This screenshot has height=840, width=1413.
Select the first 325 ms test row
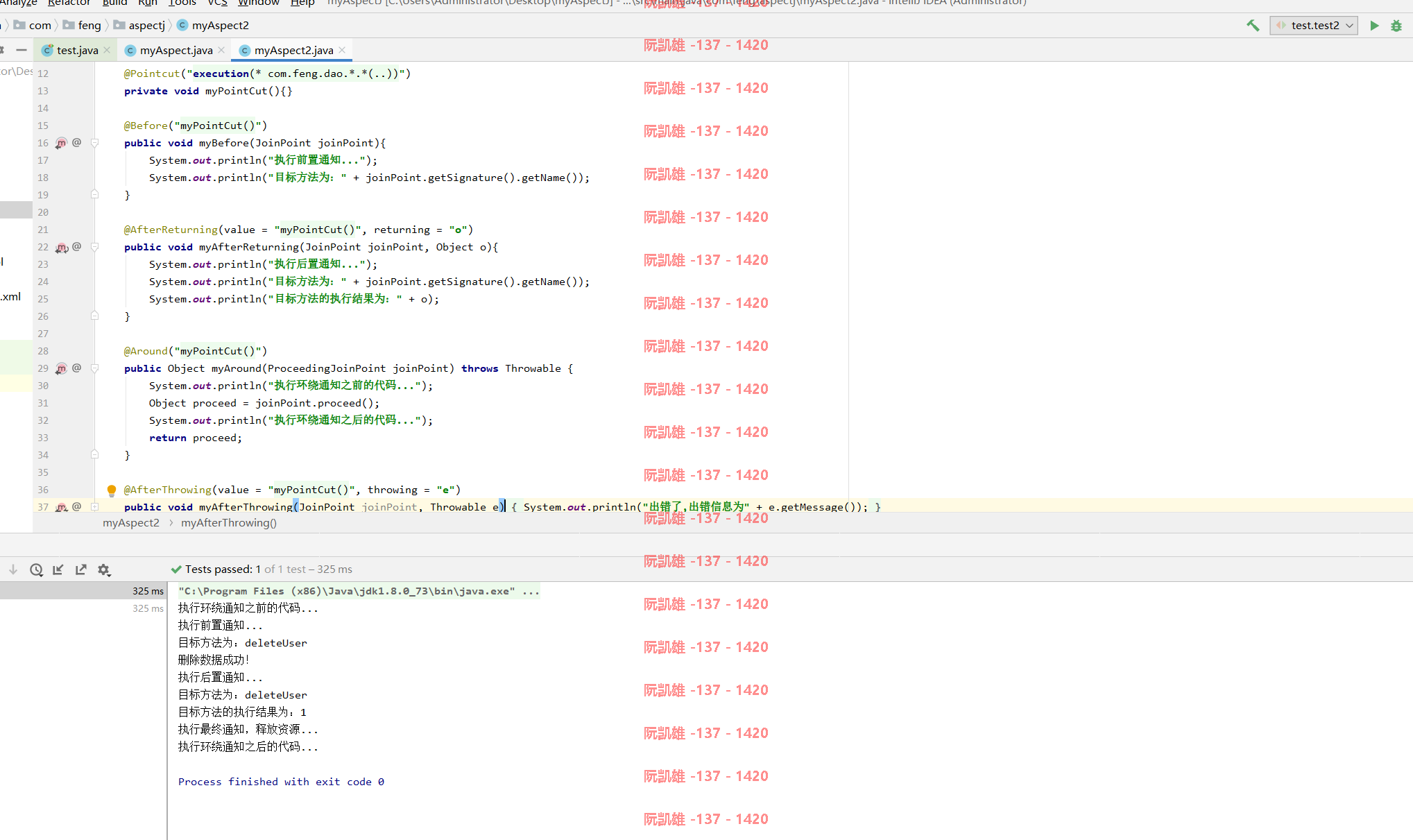83,591
